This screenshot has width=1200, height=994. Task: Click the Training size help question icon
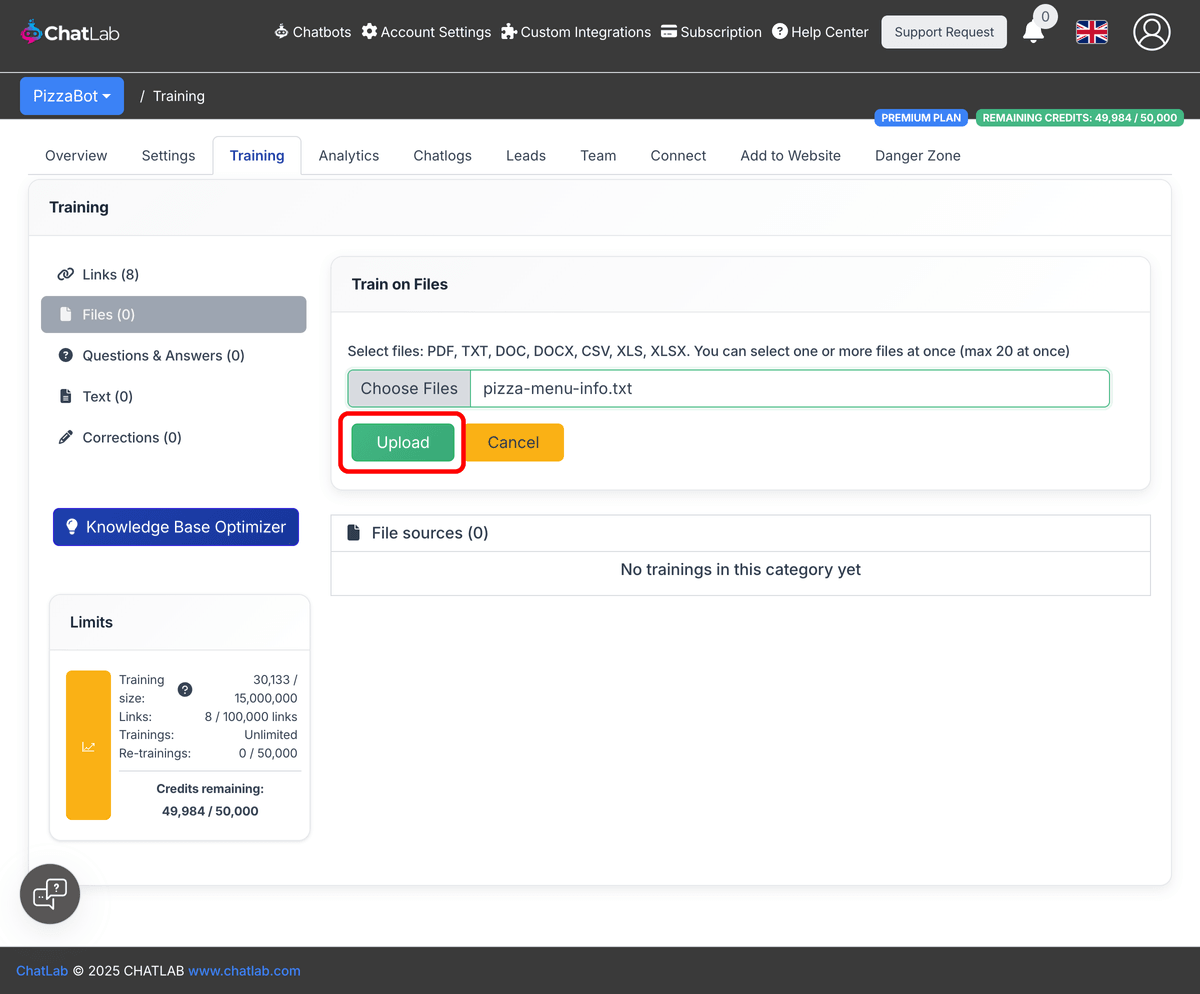(184, 689)
